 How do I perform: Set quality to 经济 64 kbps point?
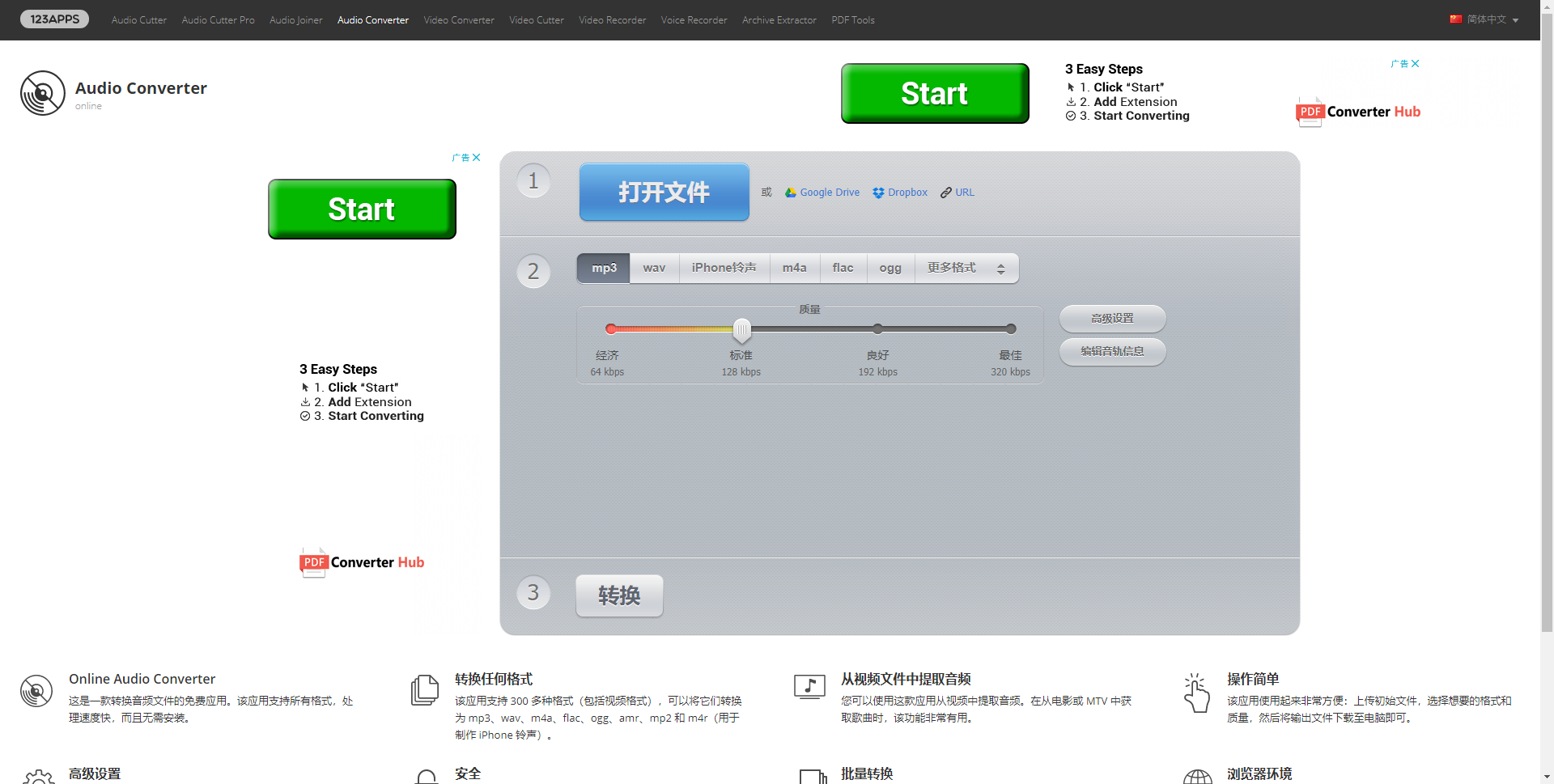(611, 328)
